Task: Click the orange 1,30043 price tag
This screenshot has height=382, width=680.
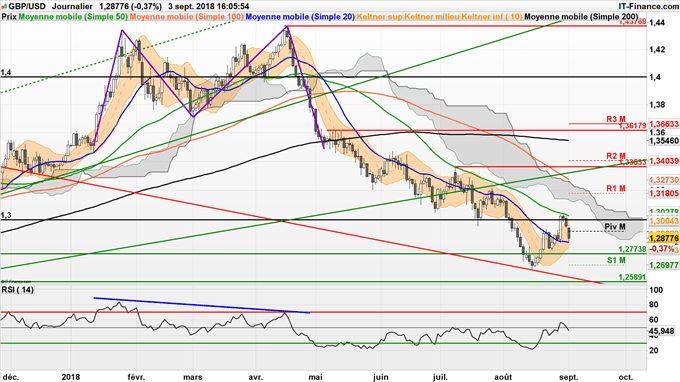Action: [x=664, y=221]
